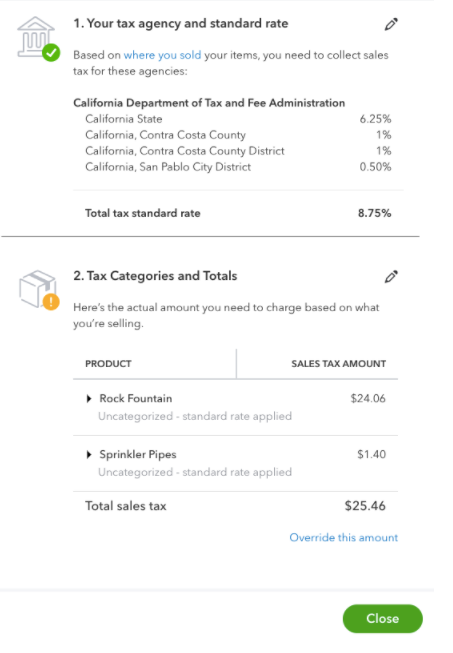
Task: Edit Tax Categories and Totals pencil icon
Action: pos(391,277)
